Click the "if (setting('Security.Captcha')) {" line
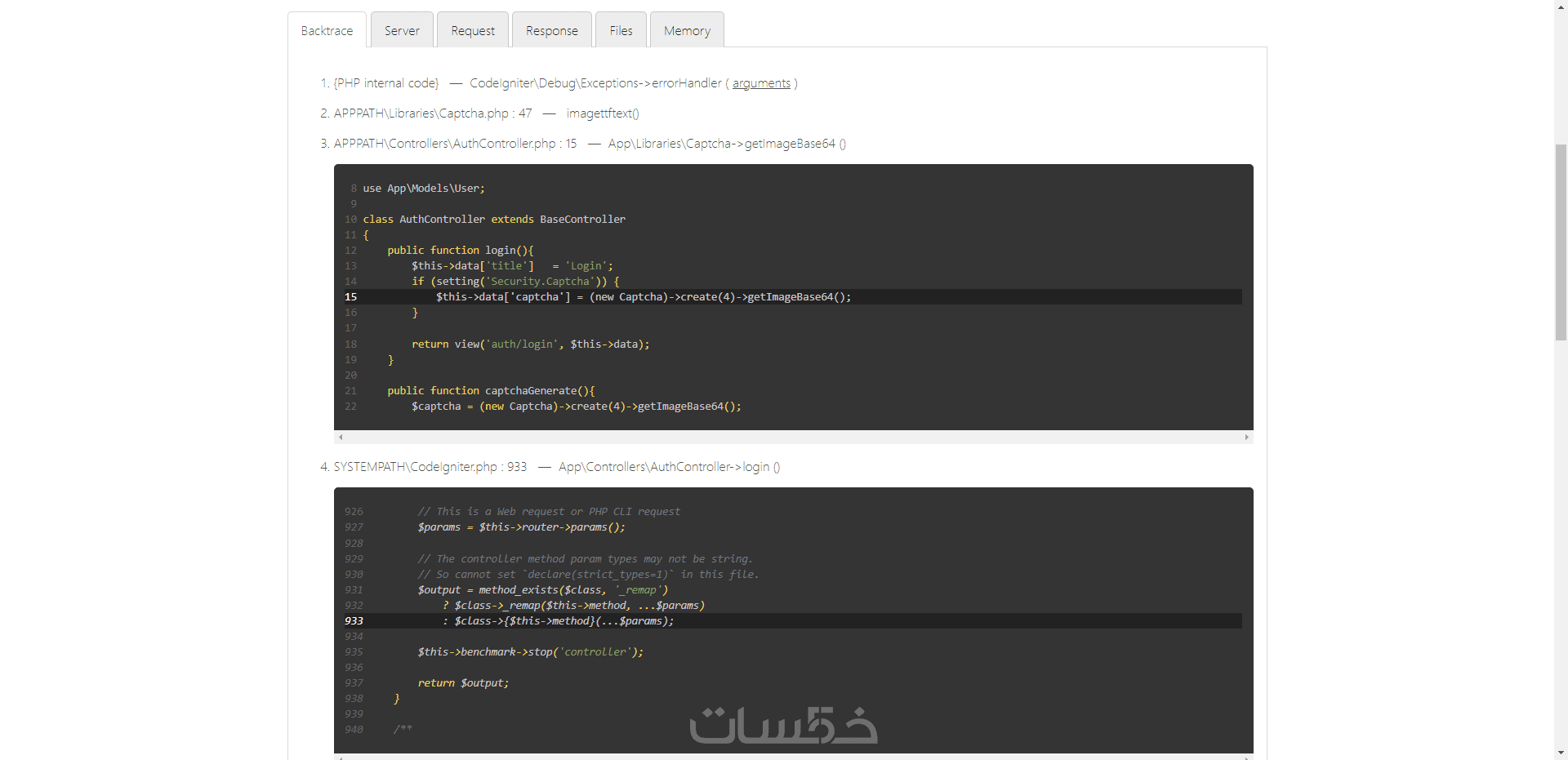1568x760 pixels. point(515,282)
